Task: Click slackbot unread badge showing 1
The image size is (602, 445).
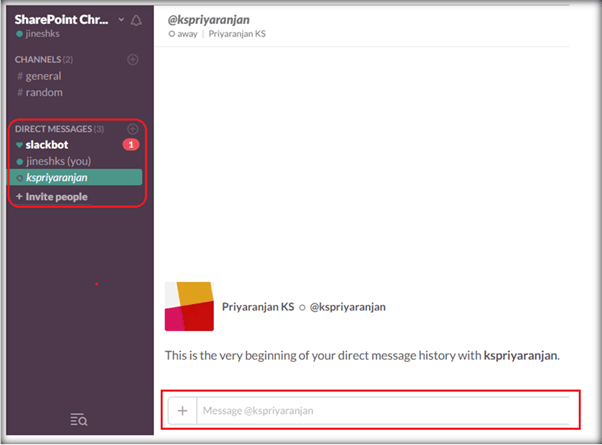Action: (131, 145)
